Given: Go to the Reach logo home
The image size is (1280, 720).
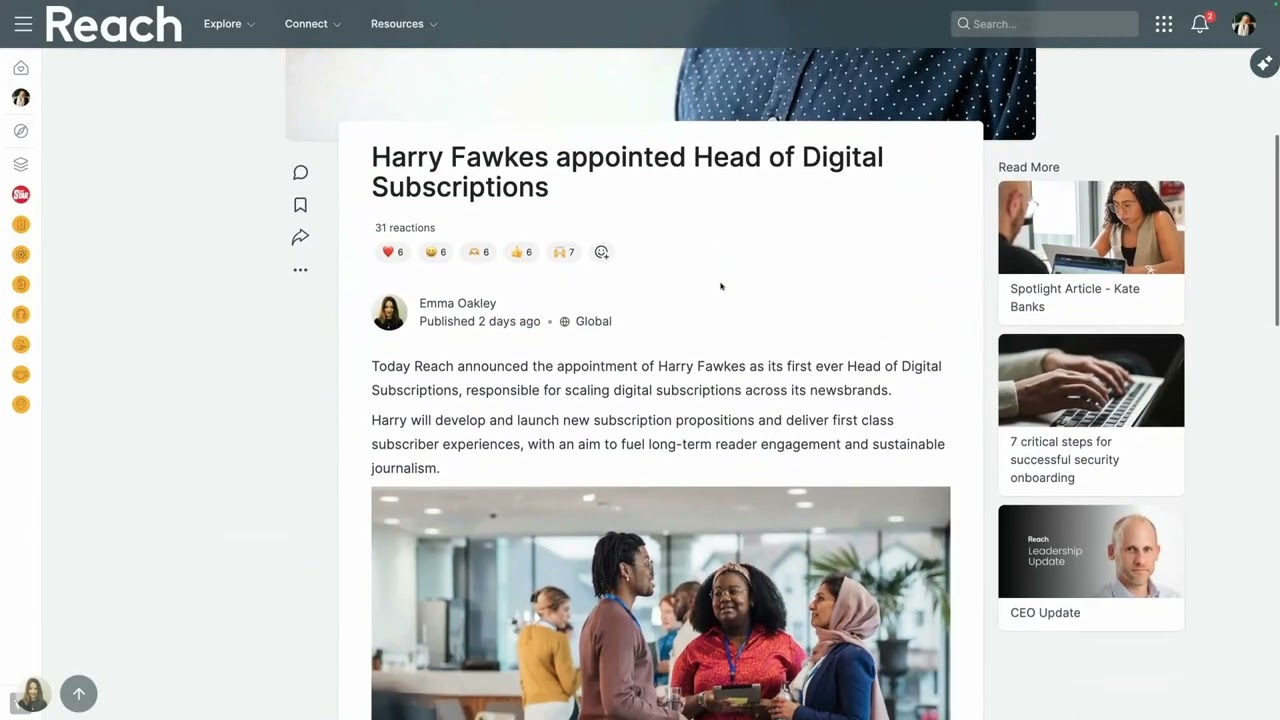Looking at the screenshot, I should [x=114, y=24].
